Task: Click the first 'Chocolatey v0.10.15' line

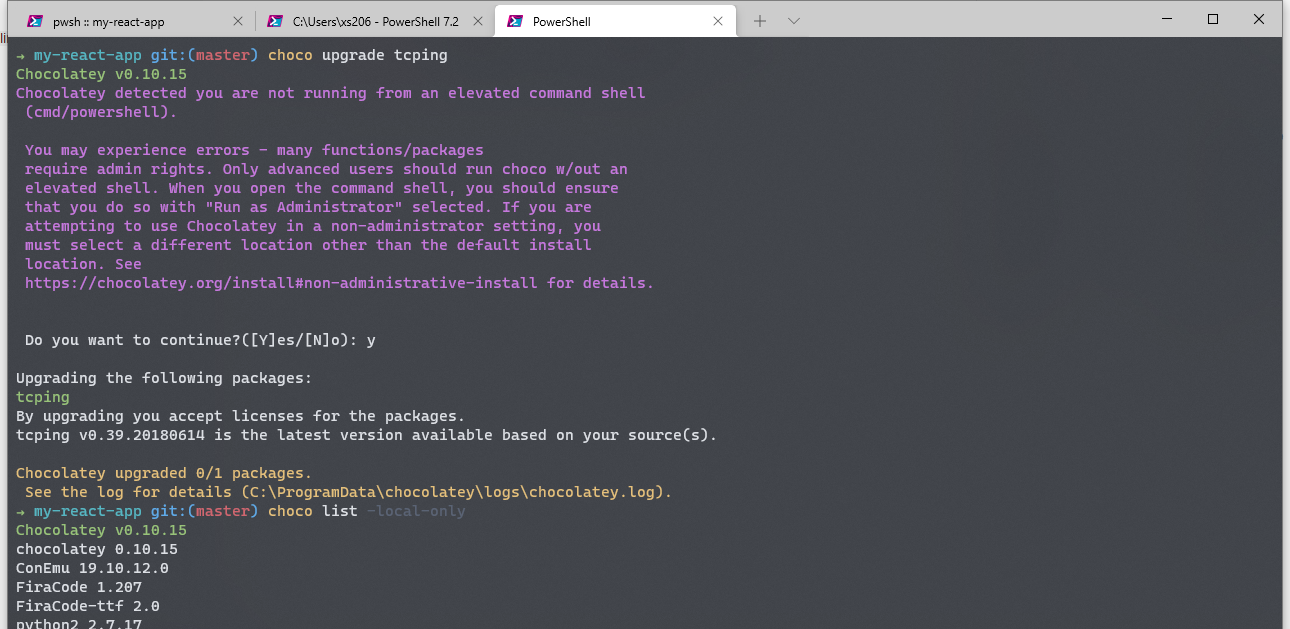Action: coord(101,74)
